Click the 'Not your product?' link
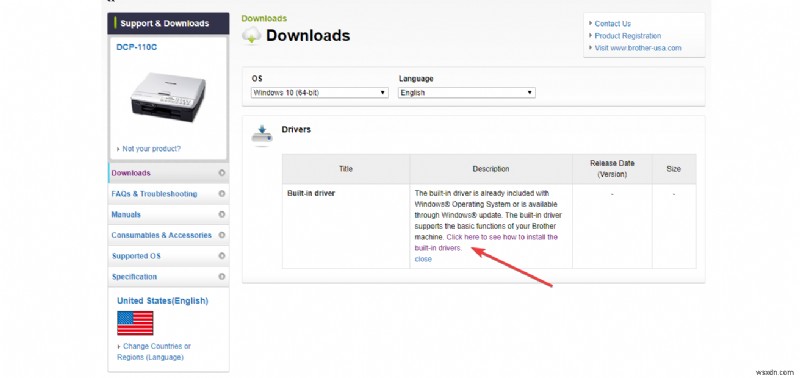Screen dimensions: 800x378 coord(151,149)
